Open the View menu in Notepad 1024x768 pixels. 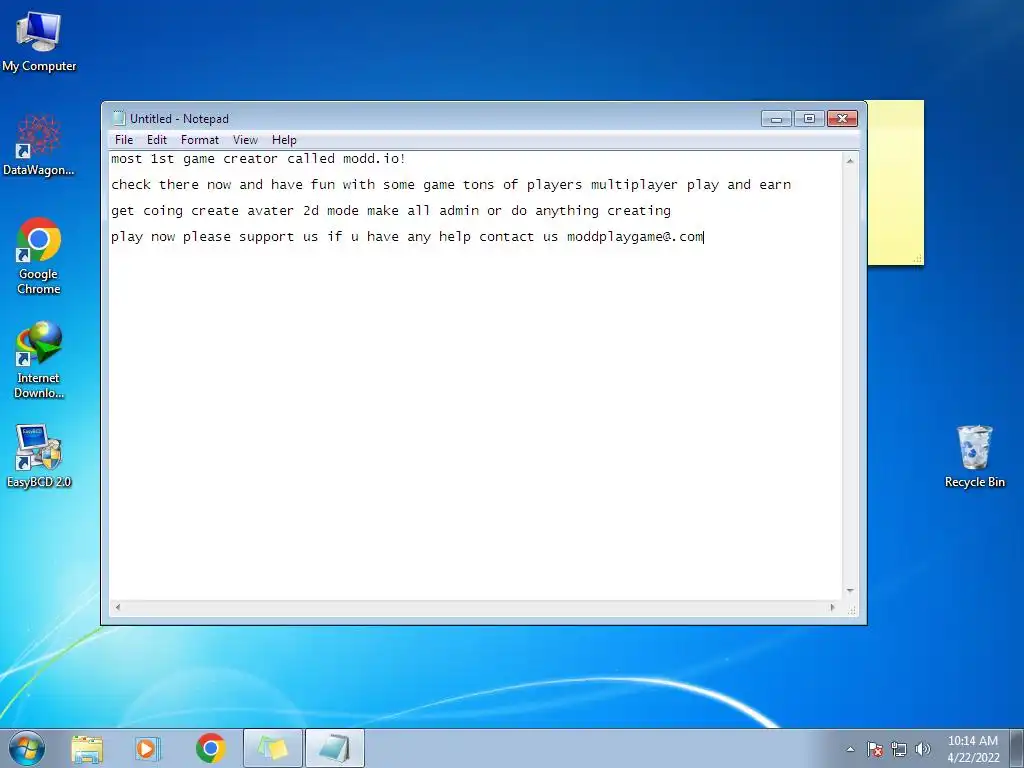(246, 140)
